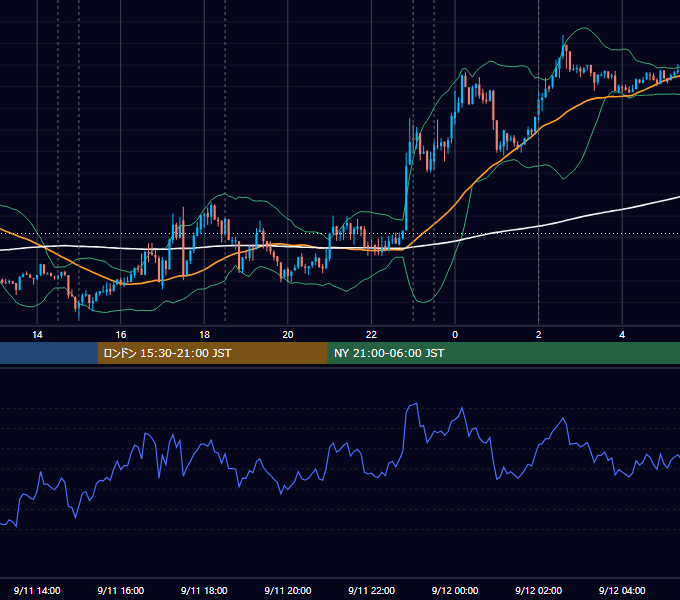This screenshot has width=680, height=600.
Task: Click the 9/12 00:00 date label
Action: click(x=455, y=590)
